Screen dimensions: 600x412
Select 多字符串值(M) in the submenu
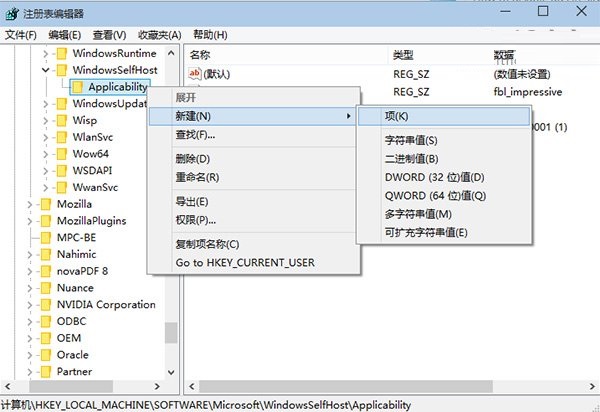point(444,214)
